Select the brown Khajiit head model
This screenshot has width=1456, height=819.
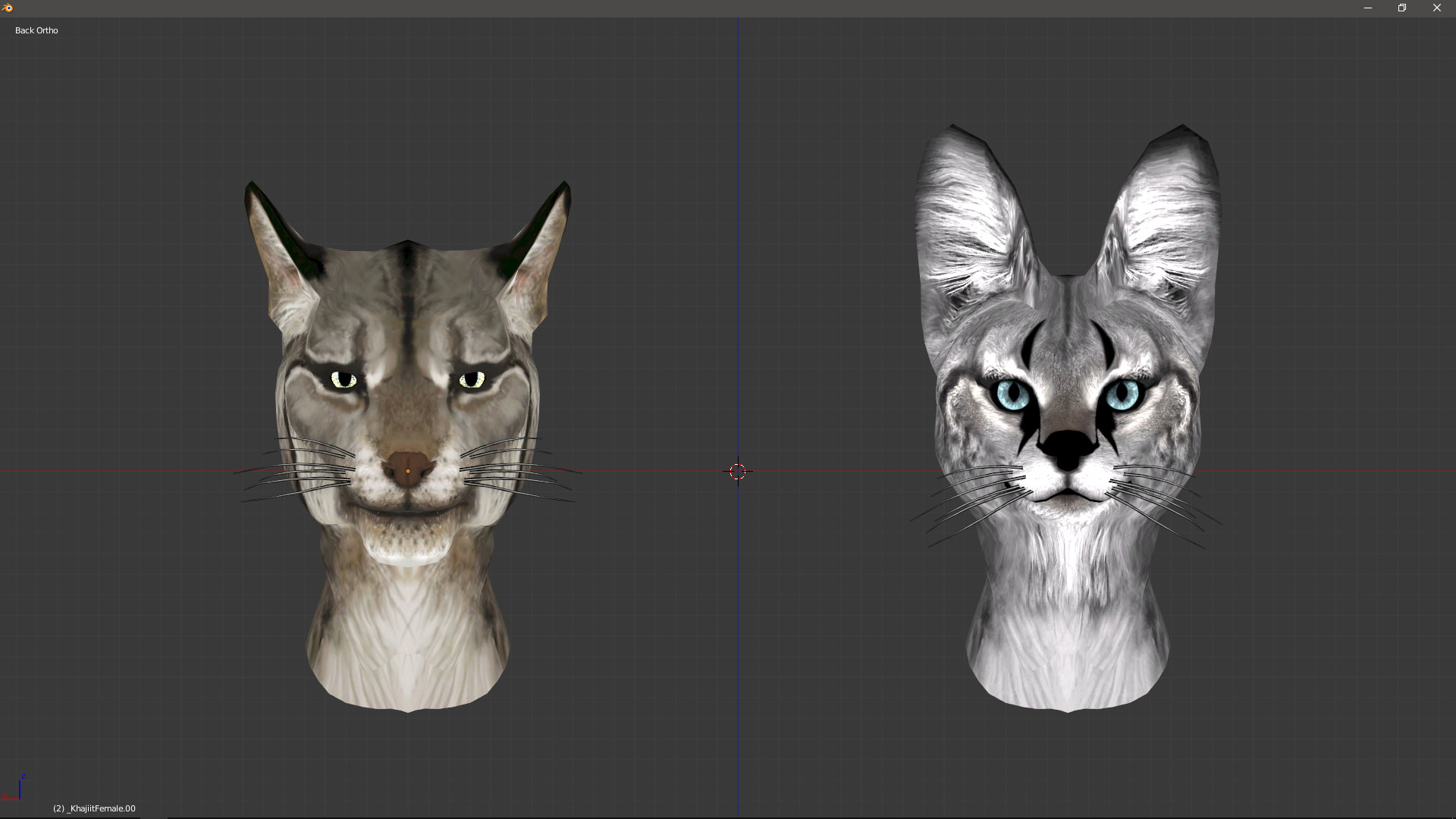click(408, 334)
